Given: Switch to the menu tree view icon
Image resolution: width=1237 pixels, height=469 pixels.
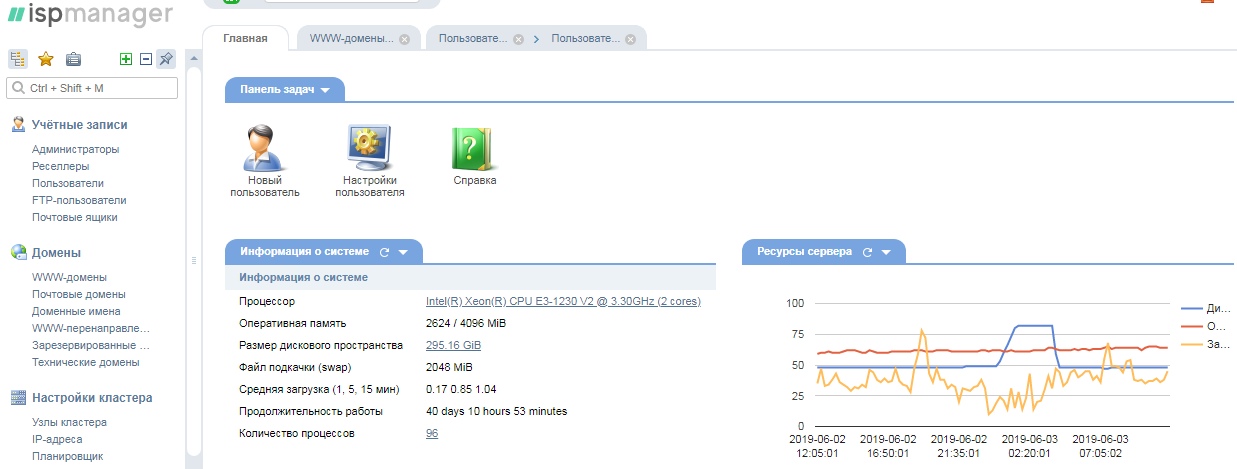Looking at the screenshot, I should click(18, 59).
